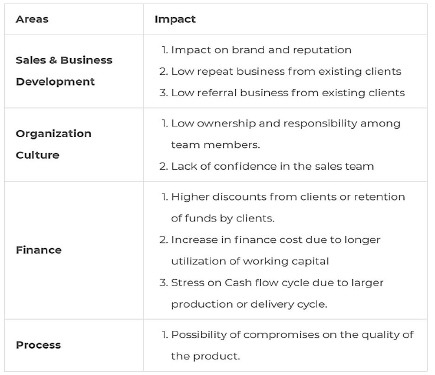435x375 pixels.
Task: Click 'Low ownership and responsibility among' line
Action: coord(286,123)
